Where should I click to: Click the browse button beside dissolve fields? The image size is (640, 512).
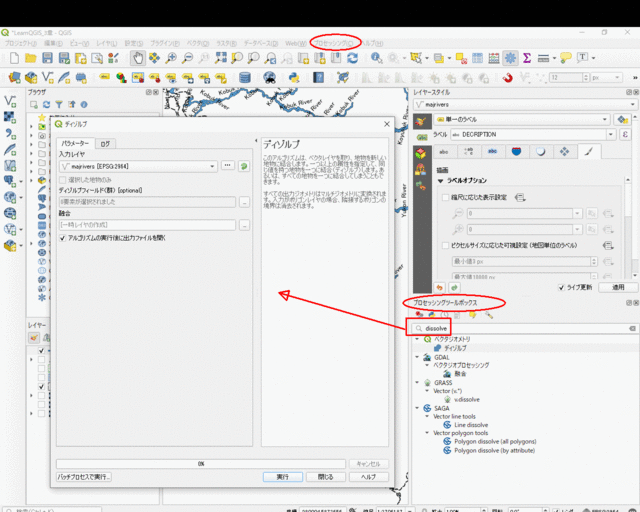coord(244,202)
